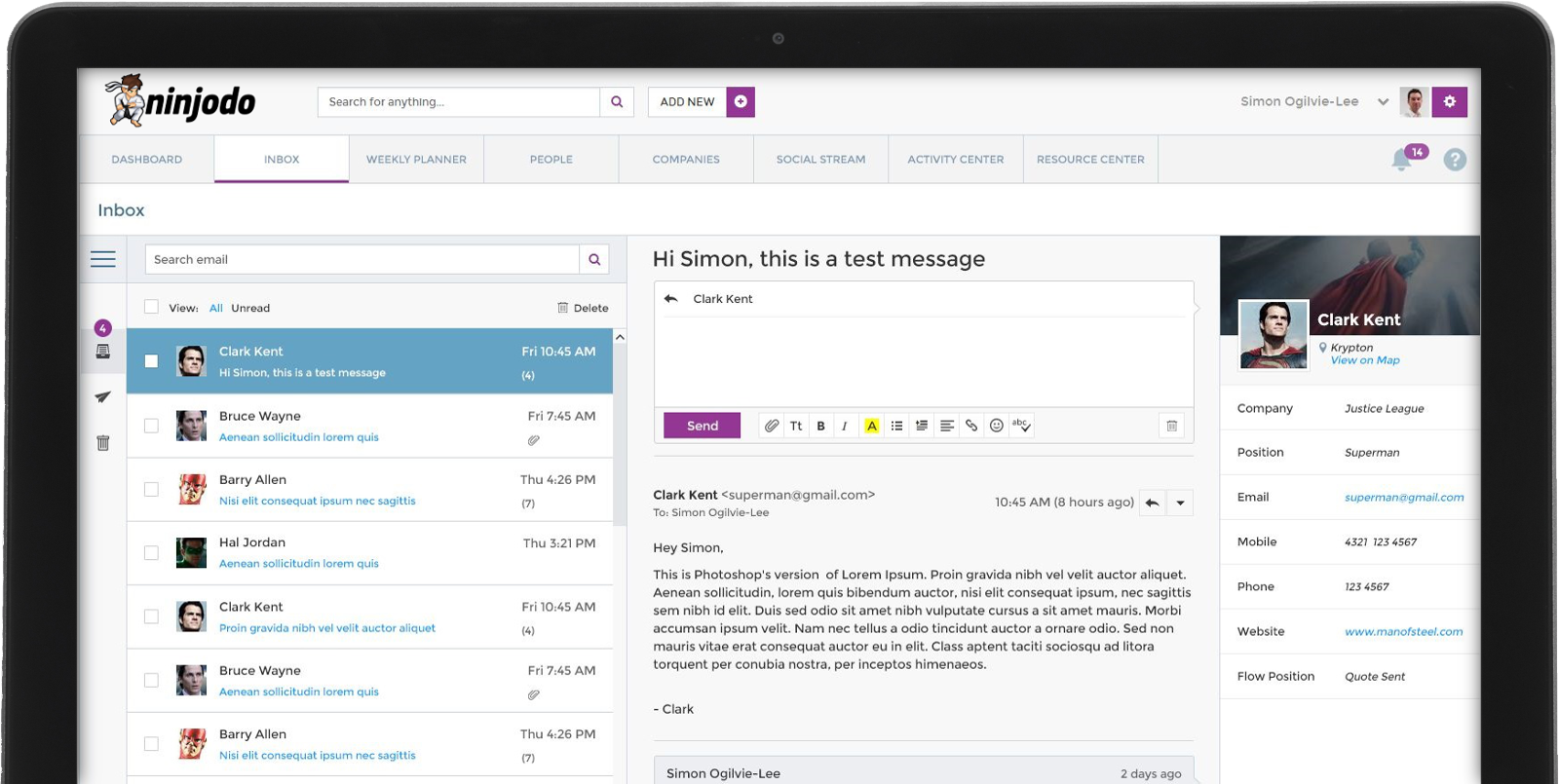Open the trash folder in the sidebar
This screenshot has width=1559, height=784.
tap(103, 443)
